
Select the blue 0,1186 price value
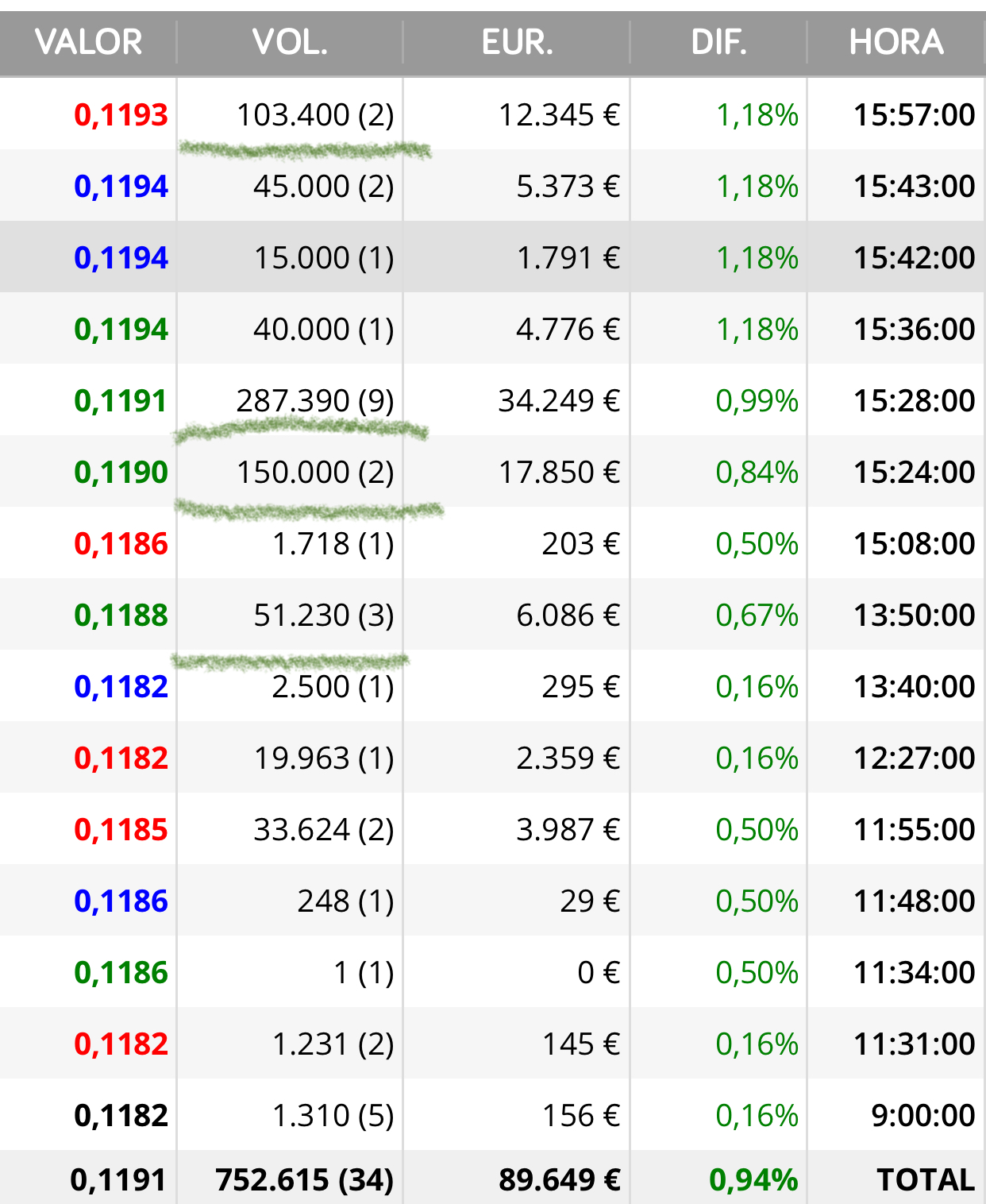121,901
